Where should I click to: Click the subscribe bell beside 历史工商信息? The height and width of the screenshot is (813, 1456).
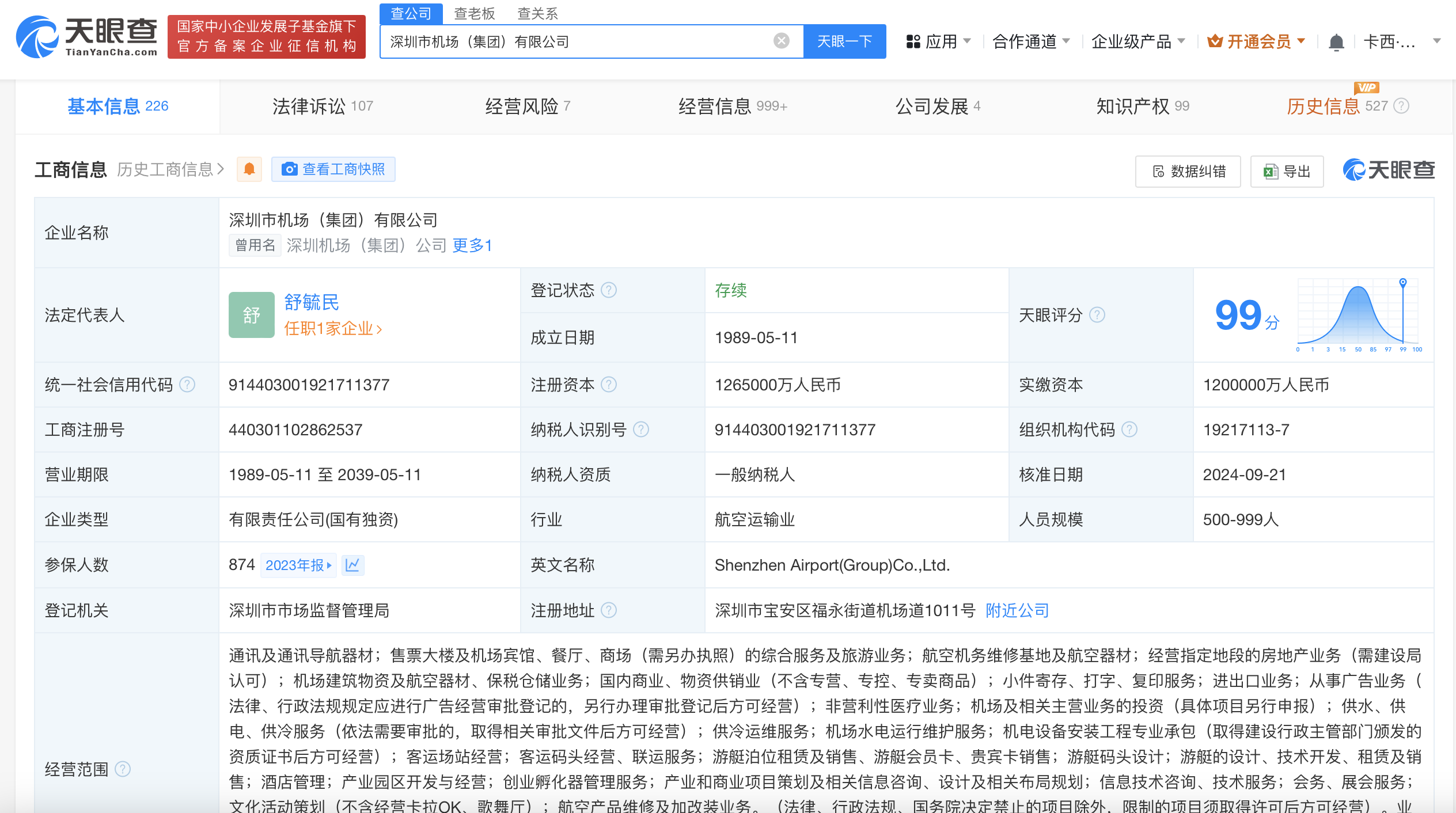[x=249, y=169]
